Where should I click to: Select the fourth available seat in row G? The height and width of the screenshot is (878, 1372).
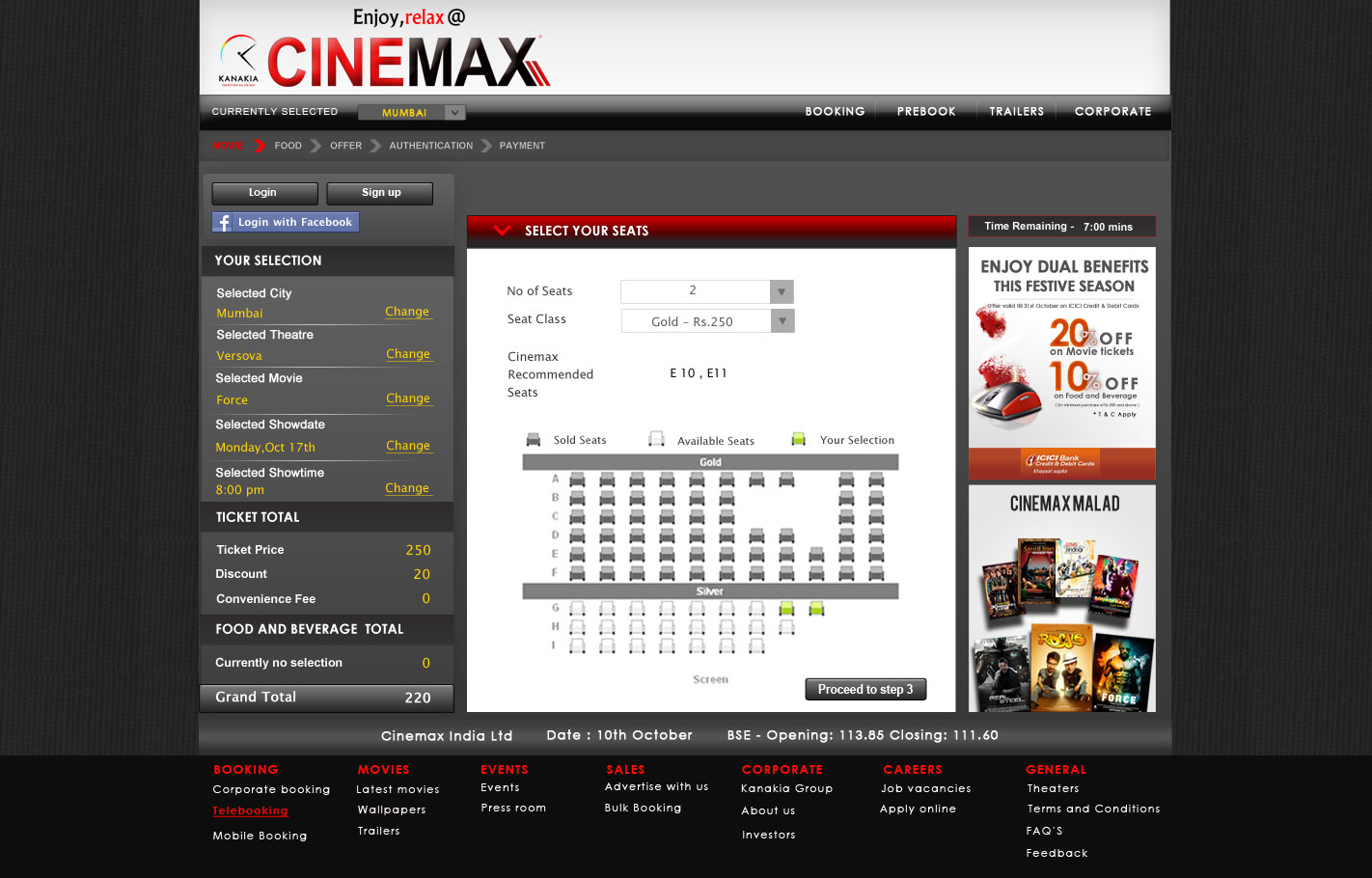click(667, 608)
